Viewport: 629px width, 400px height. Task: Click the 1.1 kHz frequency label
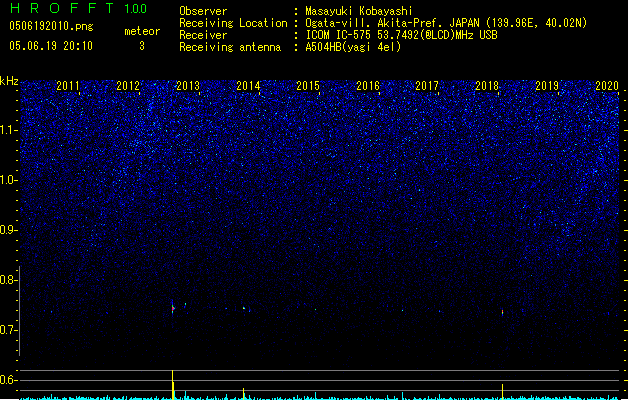pos(8,130)
